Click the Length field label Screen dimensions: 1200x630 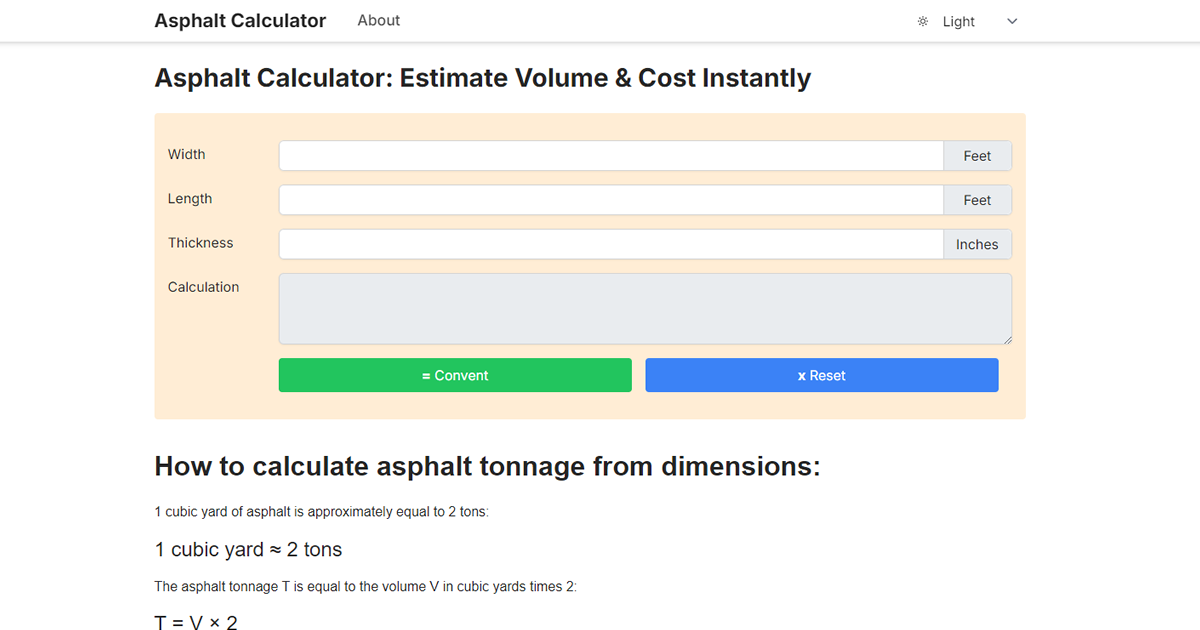pyautogui.click(x=190, y=198)
